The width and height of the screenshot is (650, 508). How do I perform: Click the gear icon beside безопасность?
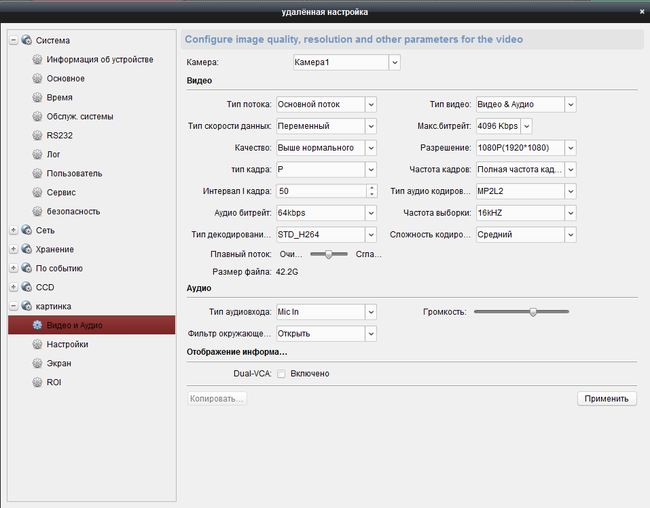37,211
